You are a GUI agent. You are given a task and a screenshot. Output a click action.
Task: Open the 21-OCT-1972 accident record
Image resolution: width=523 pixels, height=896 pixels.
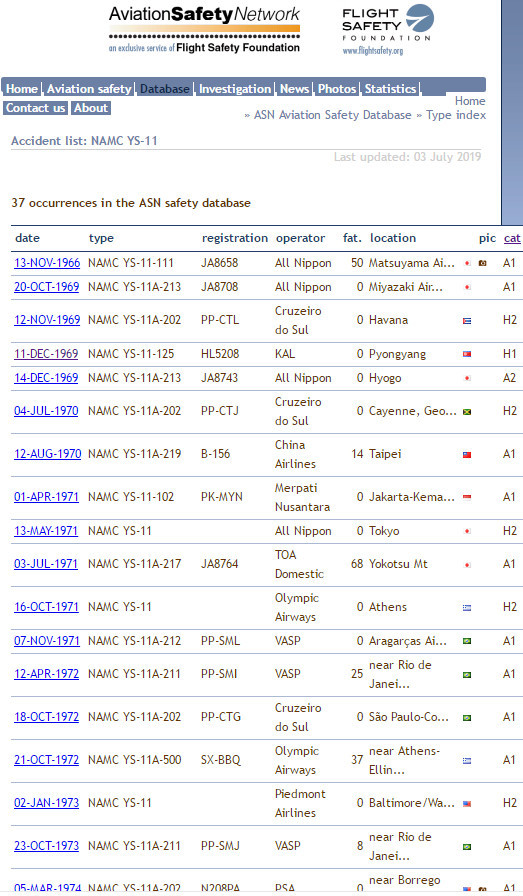(x=46, y=760)
